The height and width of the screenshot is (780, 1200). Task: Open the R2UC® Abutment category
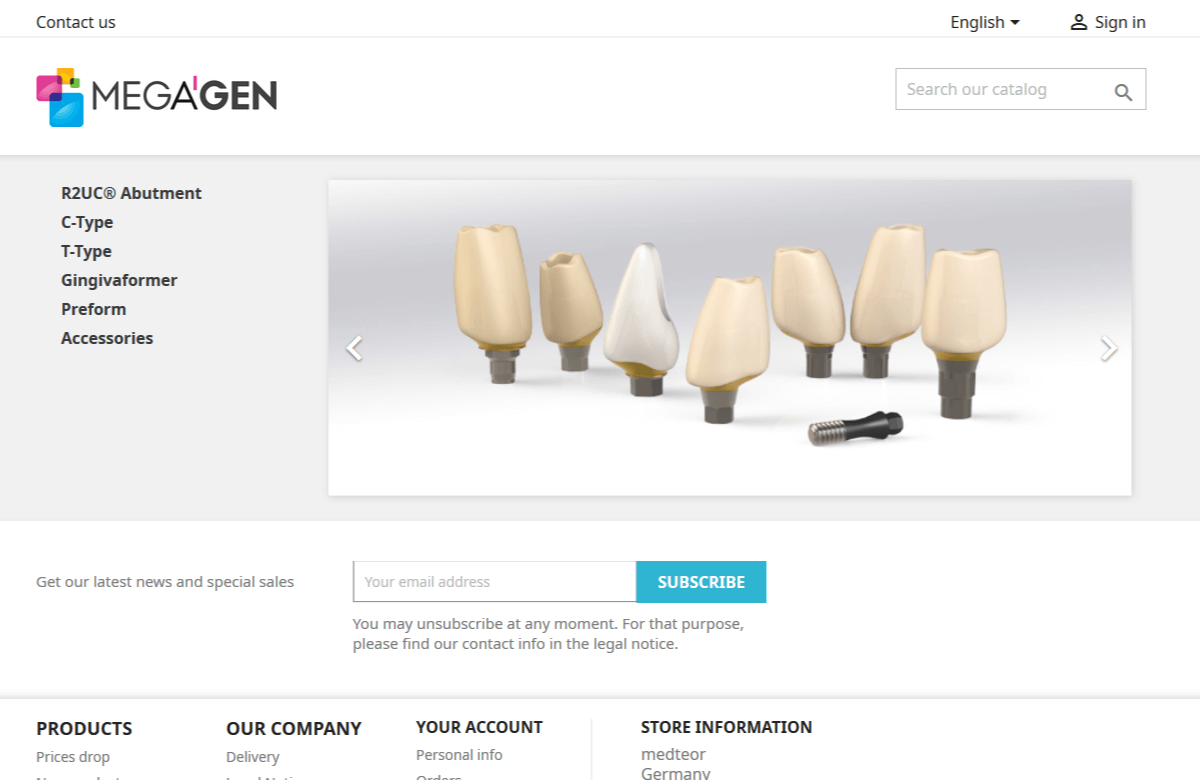[x=131, y=193]
